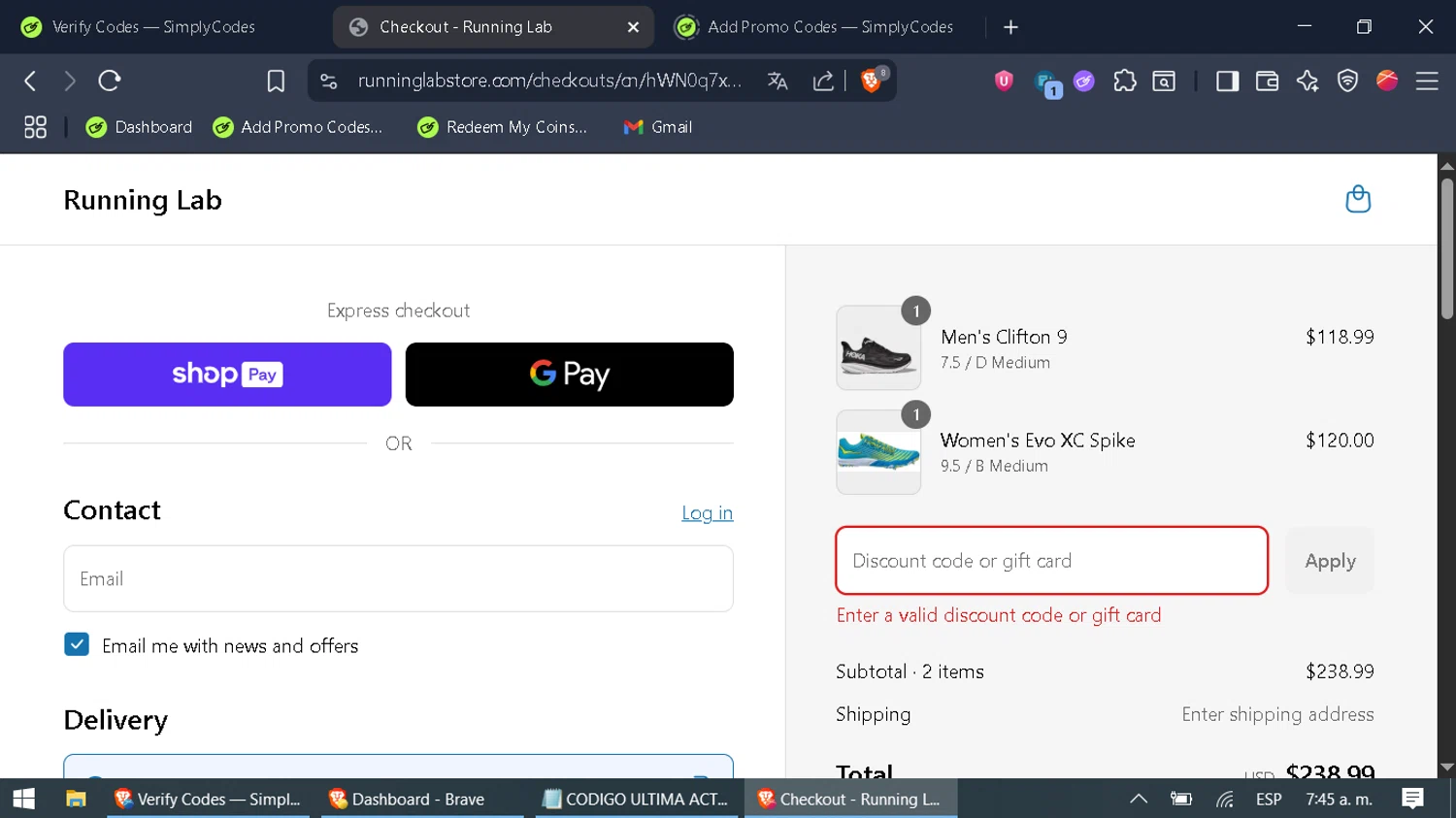Viewport: 1456px width, 818px height.
Task: Switch to Dashboard - Brave taskbar window
Action: coord(421,799)
